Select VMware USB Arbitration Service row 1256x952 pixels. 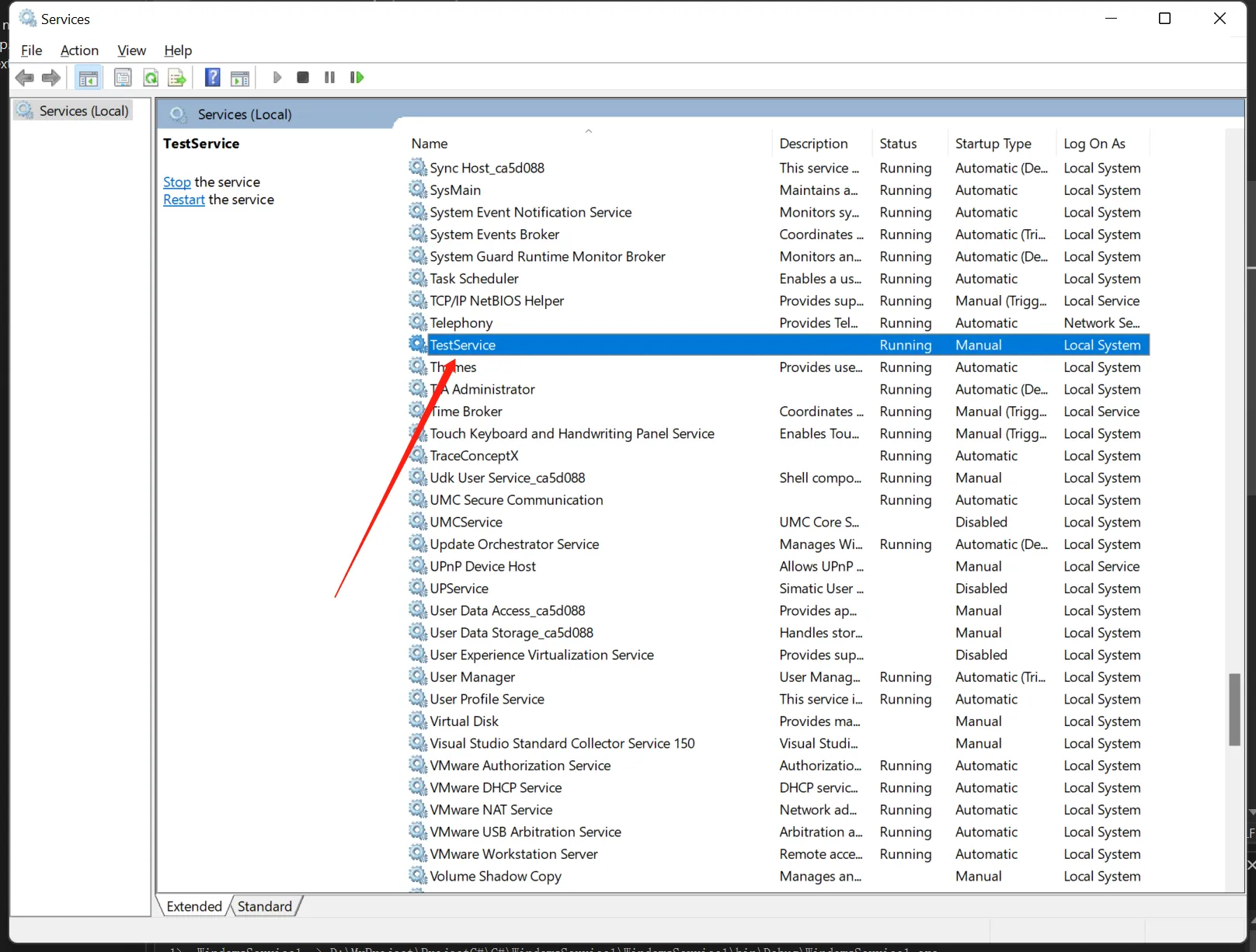[x=778, y=832]
